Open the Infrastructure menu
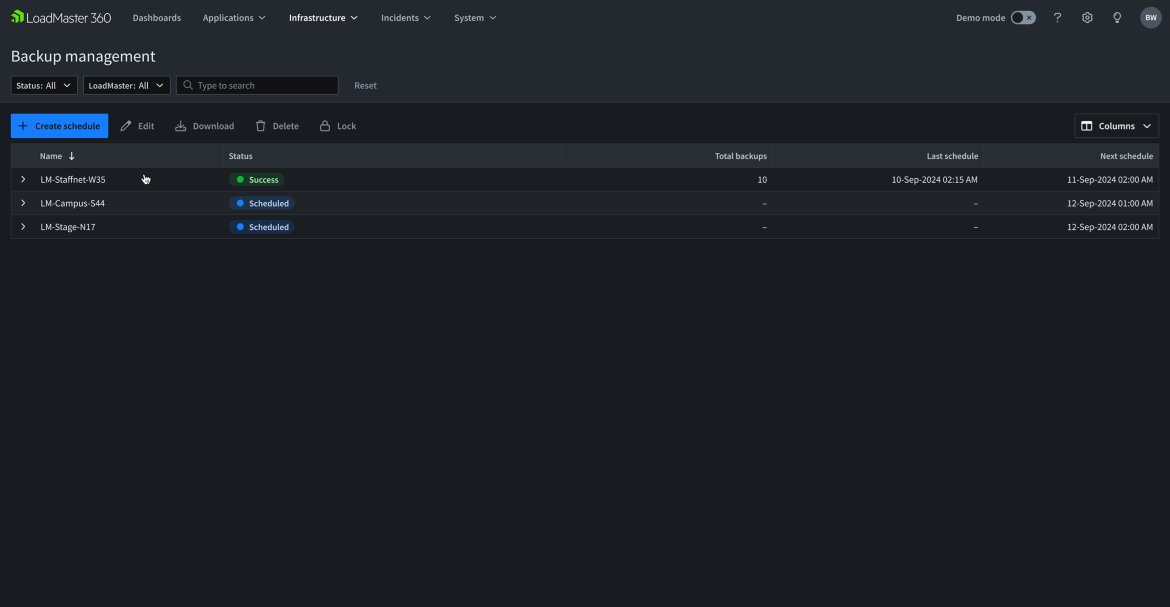The image size is (1170, 607). [323, 18]
